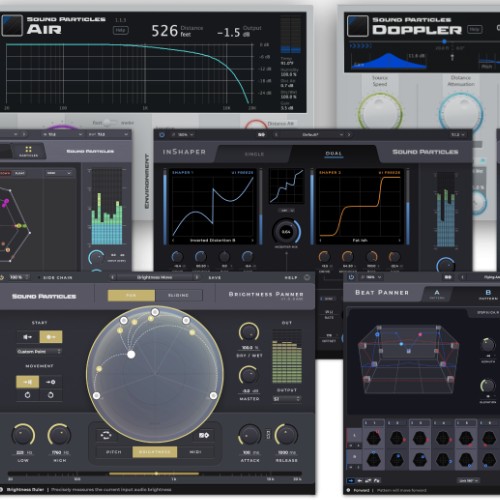This screenshot has height=500, width=500.
Task: Toggle the Beat Panner power button
Action: 351,277
